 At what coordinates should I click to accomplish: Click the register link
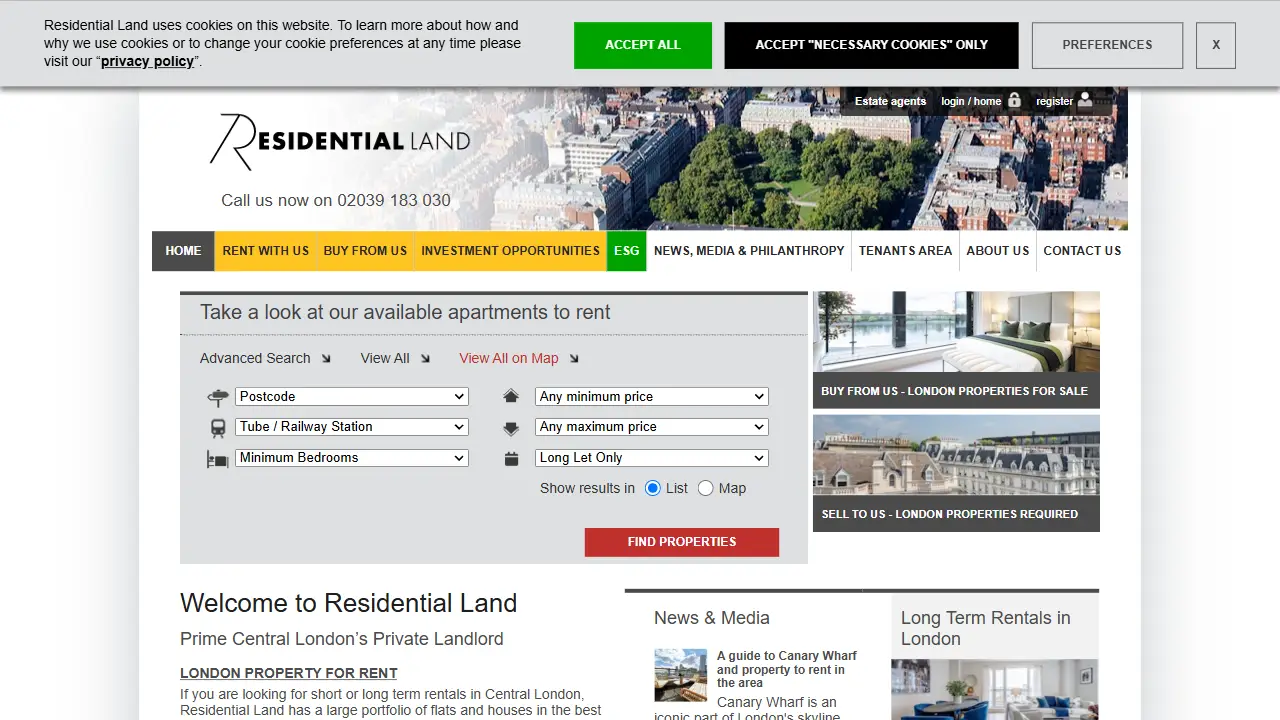tap(1054, 101)
